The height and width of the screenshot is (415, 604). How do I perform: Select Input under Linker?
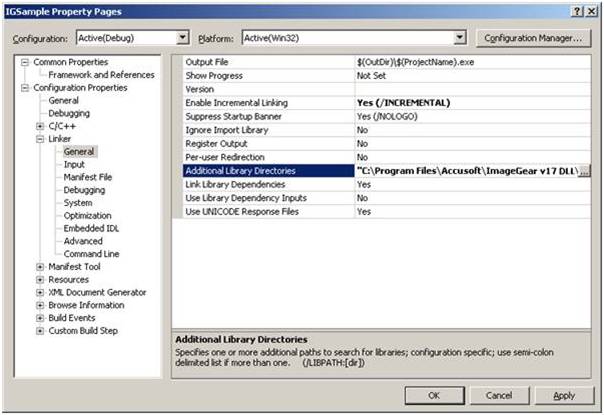[x=74, y=164]
